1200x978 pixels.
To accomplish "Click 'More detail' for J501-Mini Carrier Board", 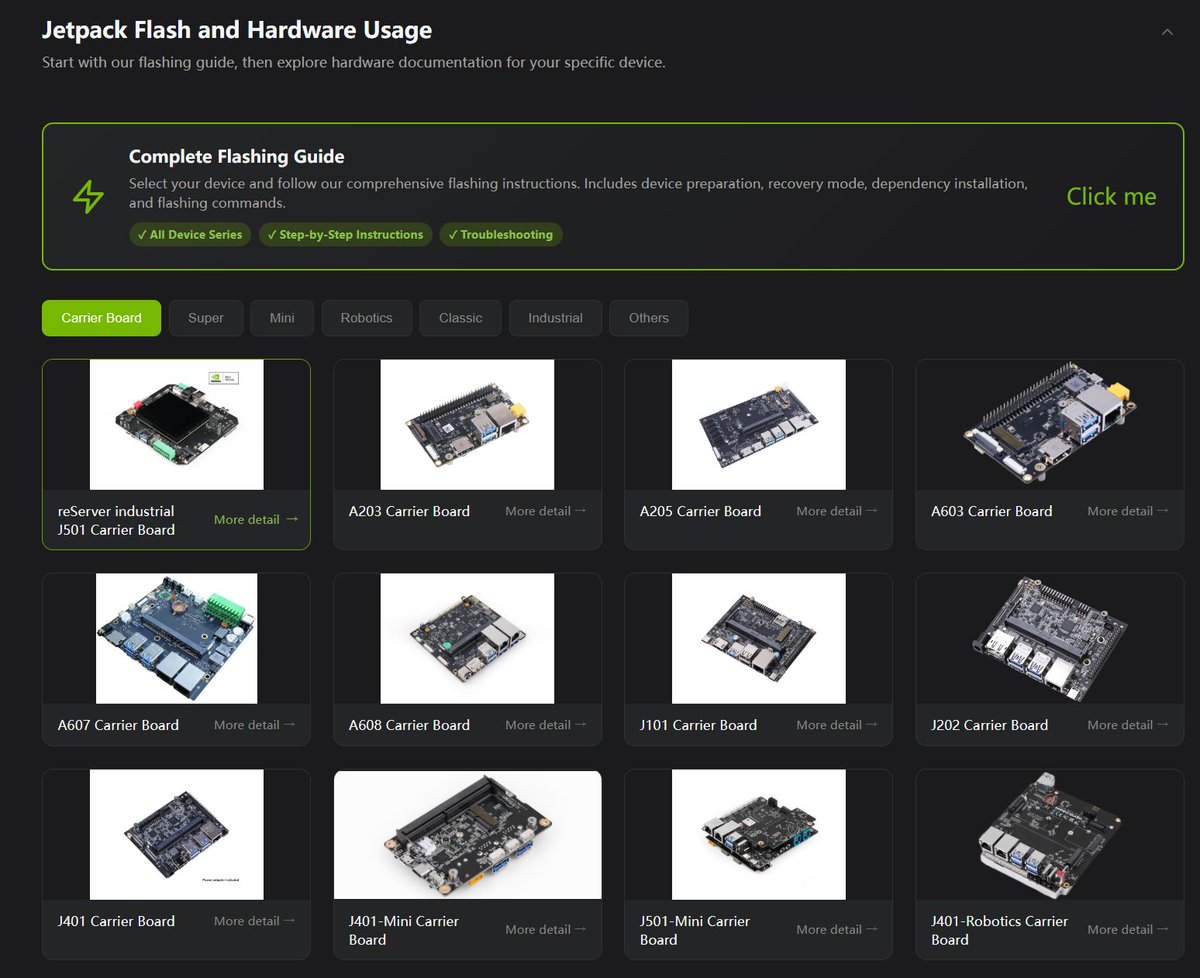I will point(837,930).
